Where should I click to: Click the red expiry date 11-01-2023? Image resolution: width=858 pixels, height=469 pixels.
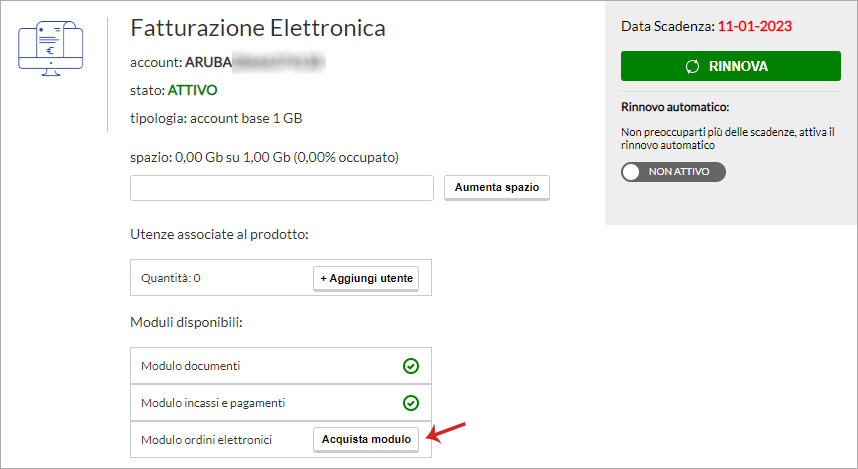coord(755,26)
